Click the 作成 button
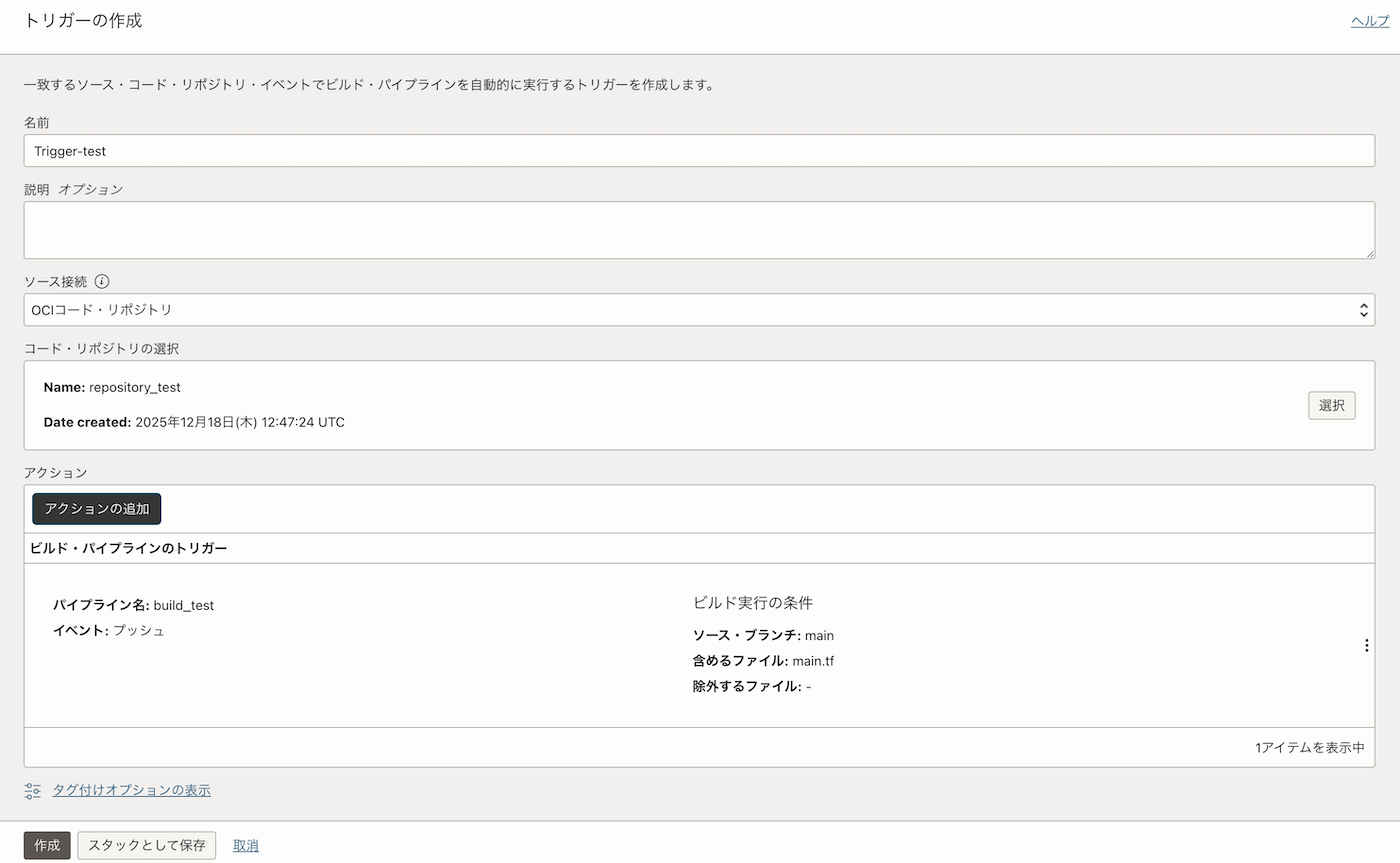Image resolution: width=1400 pixels, height=863 pixels. pos(47,845)
